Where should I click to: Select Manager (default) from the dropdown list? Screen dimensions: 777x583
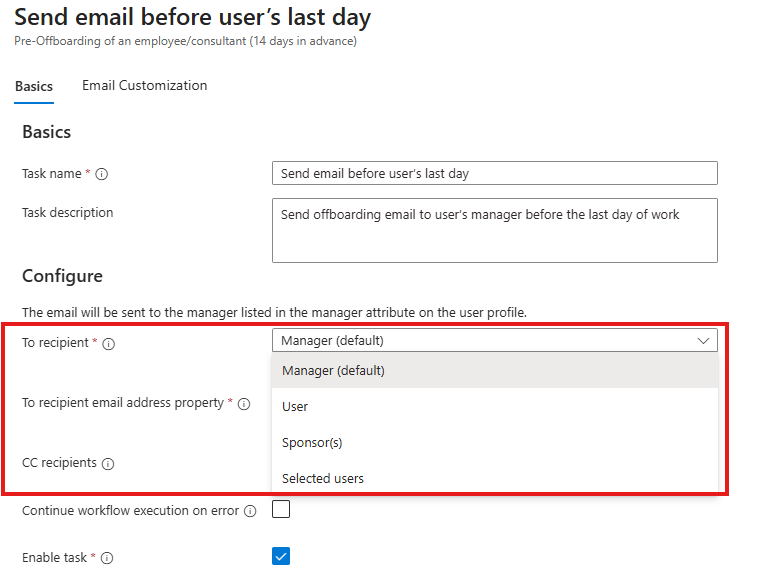[495, 371]
